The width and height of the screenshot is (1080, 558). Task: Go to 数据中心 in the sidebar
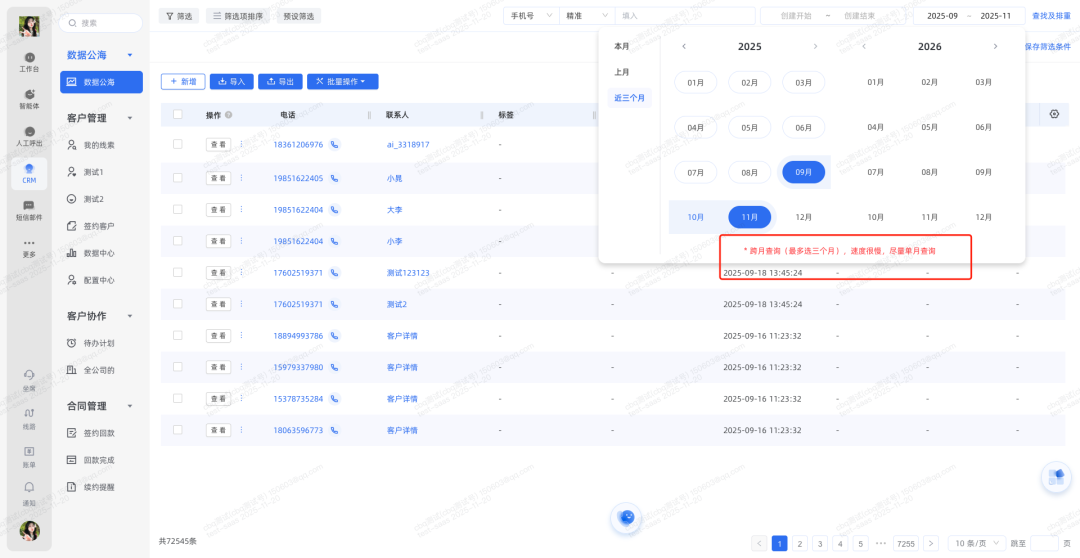coord(98,253)
